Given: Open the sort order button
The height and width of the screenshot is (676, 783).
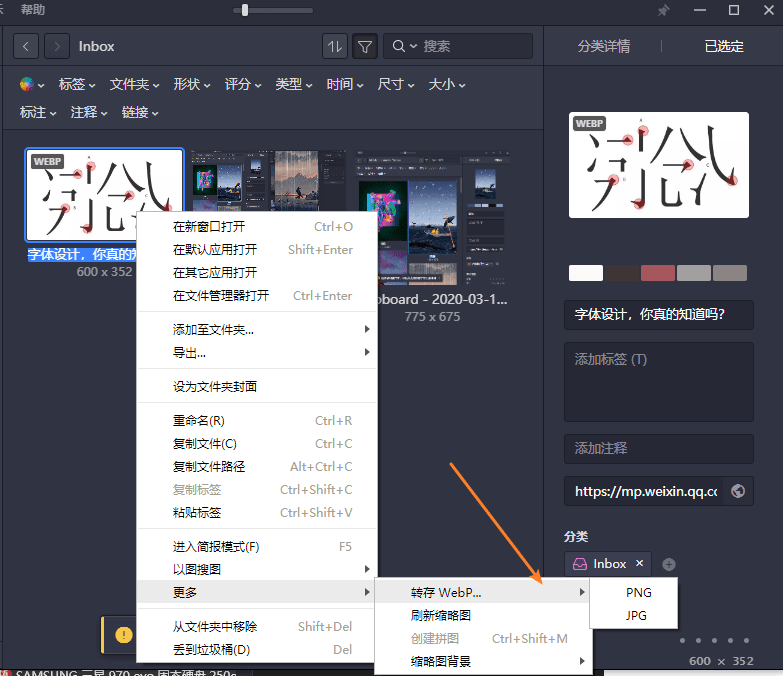Looking at the screenshot, I should (x=335, y=46).
